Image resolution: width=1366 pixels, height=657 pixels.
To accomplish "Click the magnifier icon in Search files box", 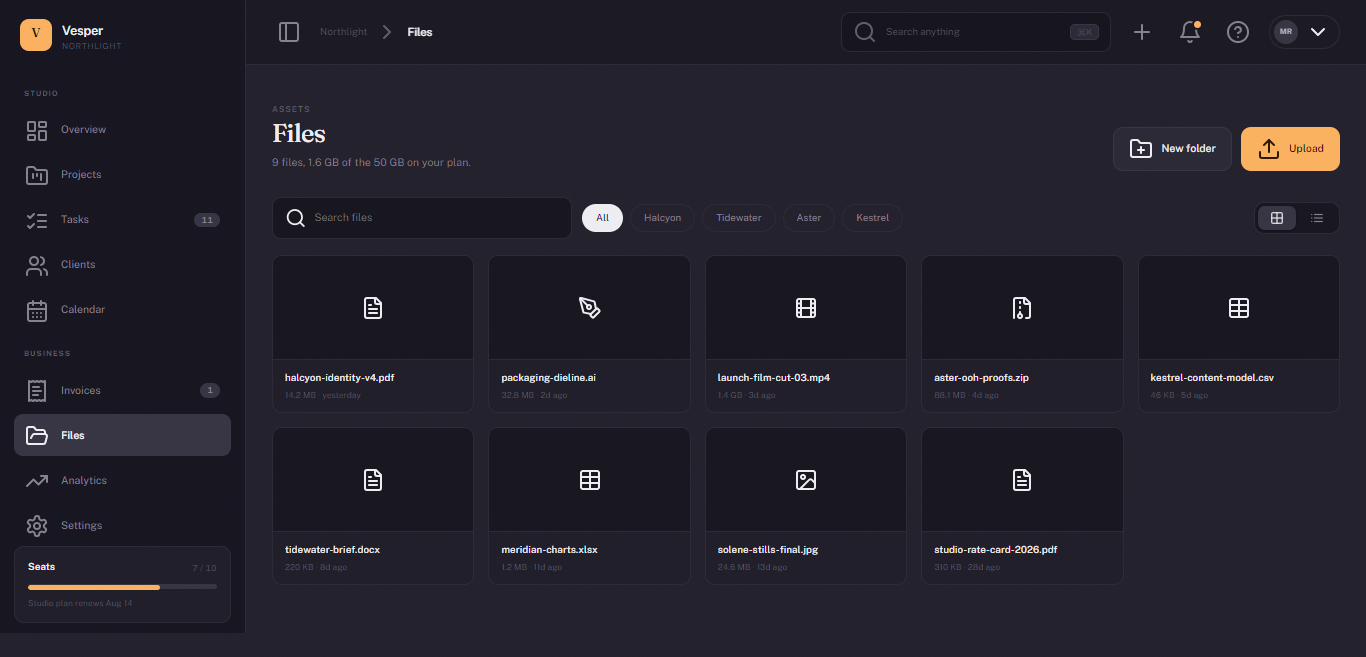I will [296, 218].
